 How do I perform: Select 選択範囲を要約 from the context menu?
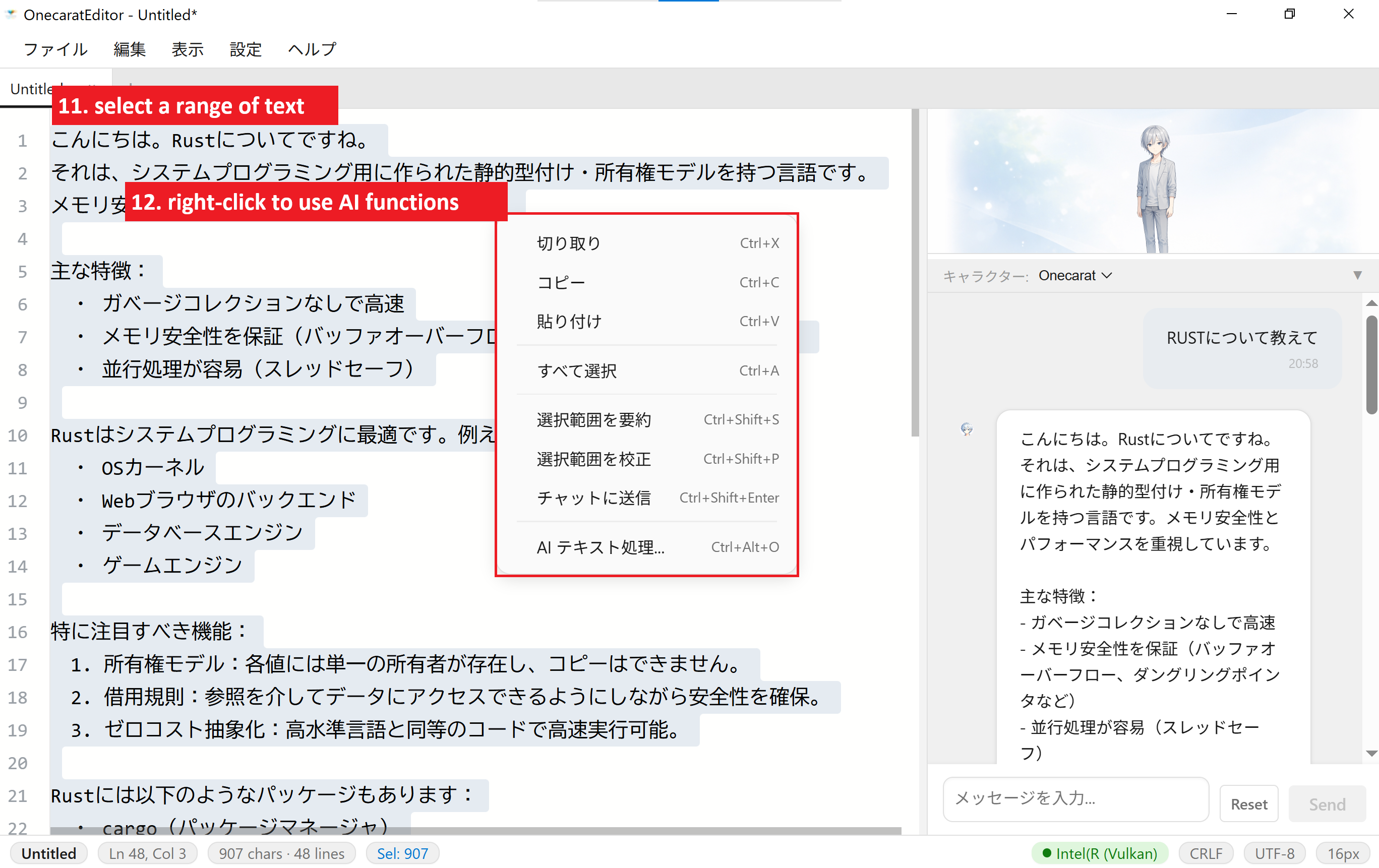point(594,419)
